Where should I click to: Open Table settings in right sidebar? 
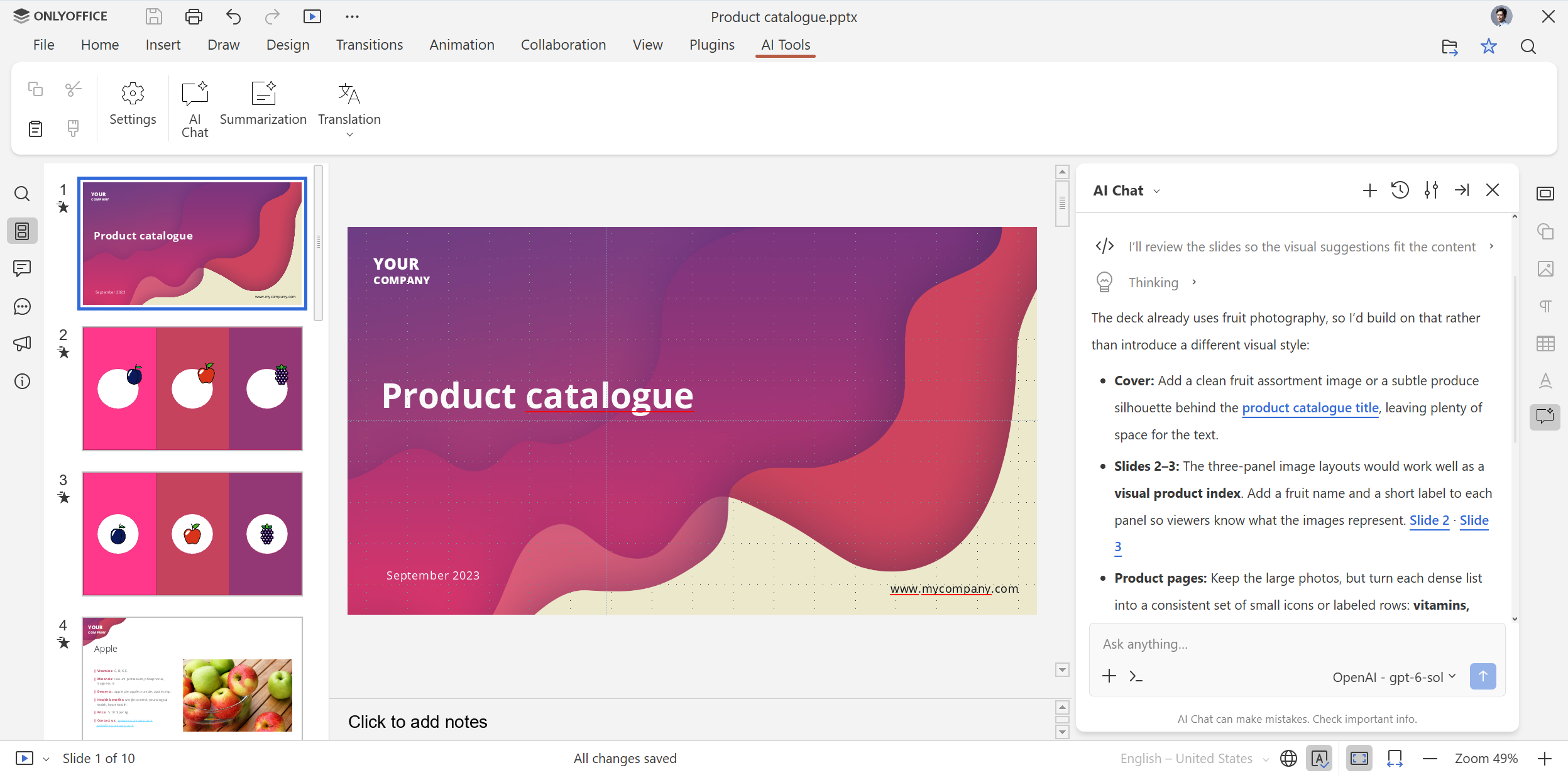coord(1545,343)
